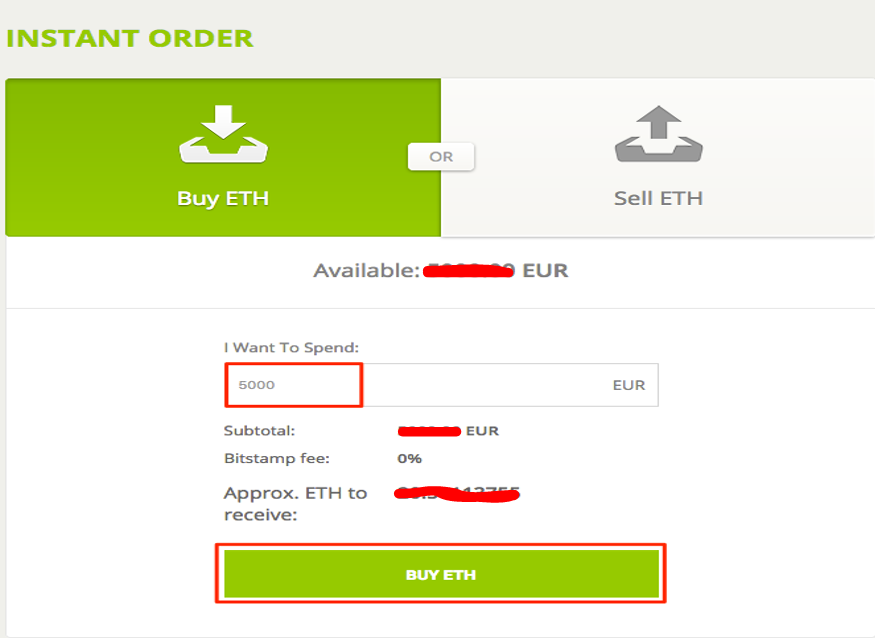Click the Buy ETH download tray icon
Image resolution: width=875 pixels, height=638 pixels.
pyautogui.click(x=223, y=134)
